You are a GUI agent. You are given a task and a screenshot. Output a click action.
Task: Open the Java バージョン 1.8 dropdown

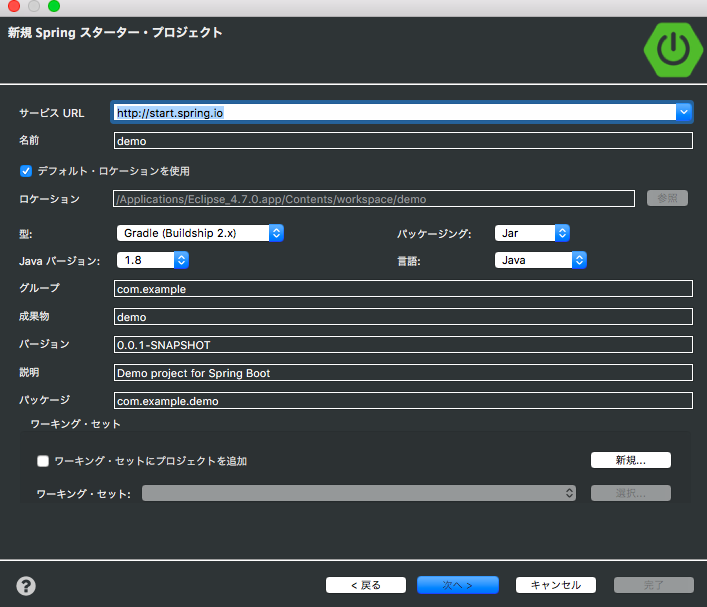point(152,260)
